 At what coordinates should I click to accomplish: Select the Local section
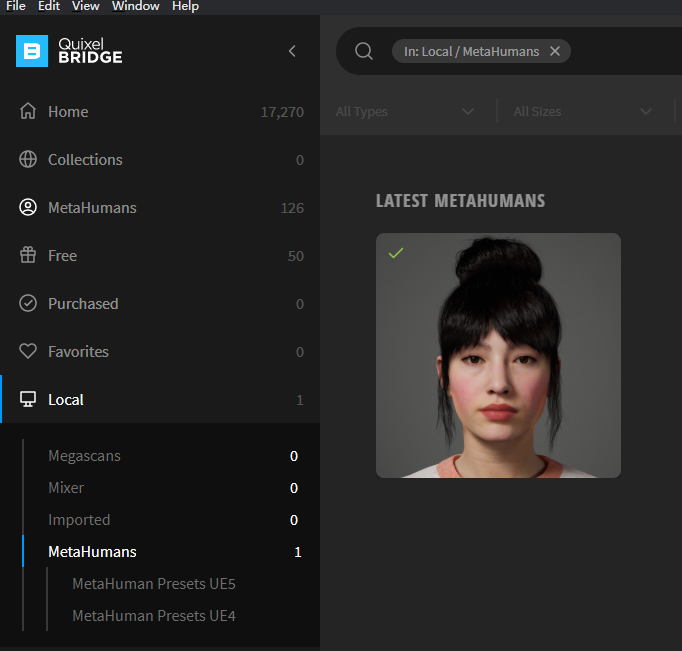point(160,399)
